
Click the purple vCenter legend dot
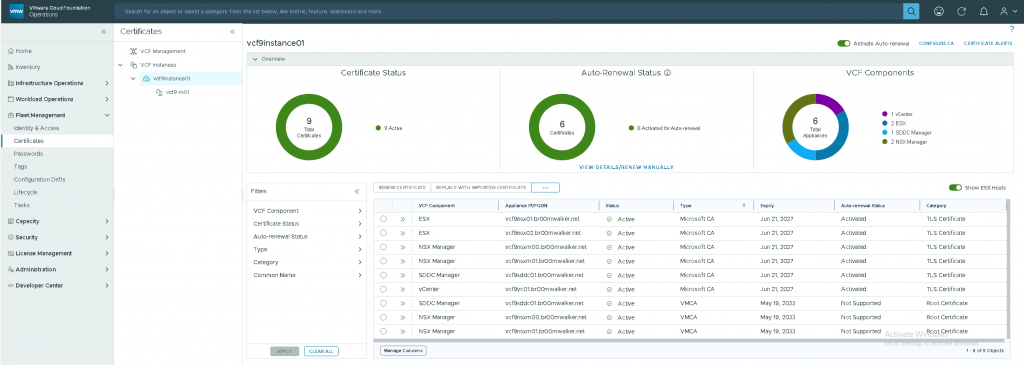point(884,114)
